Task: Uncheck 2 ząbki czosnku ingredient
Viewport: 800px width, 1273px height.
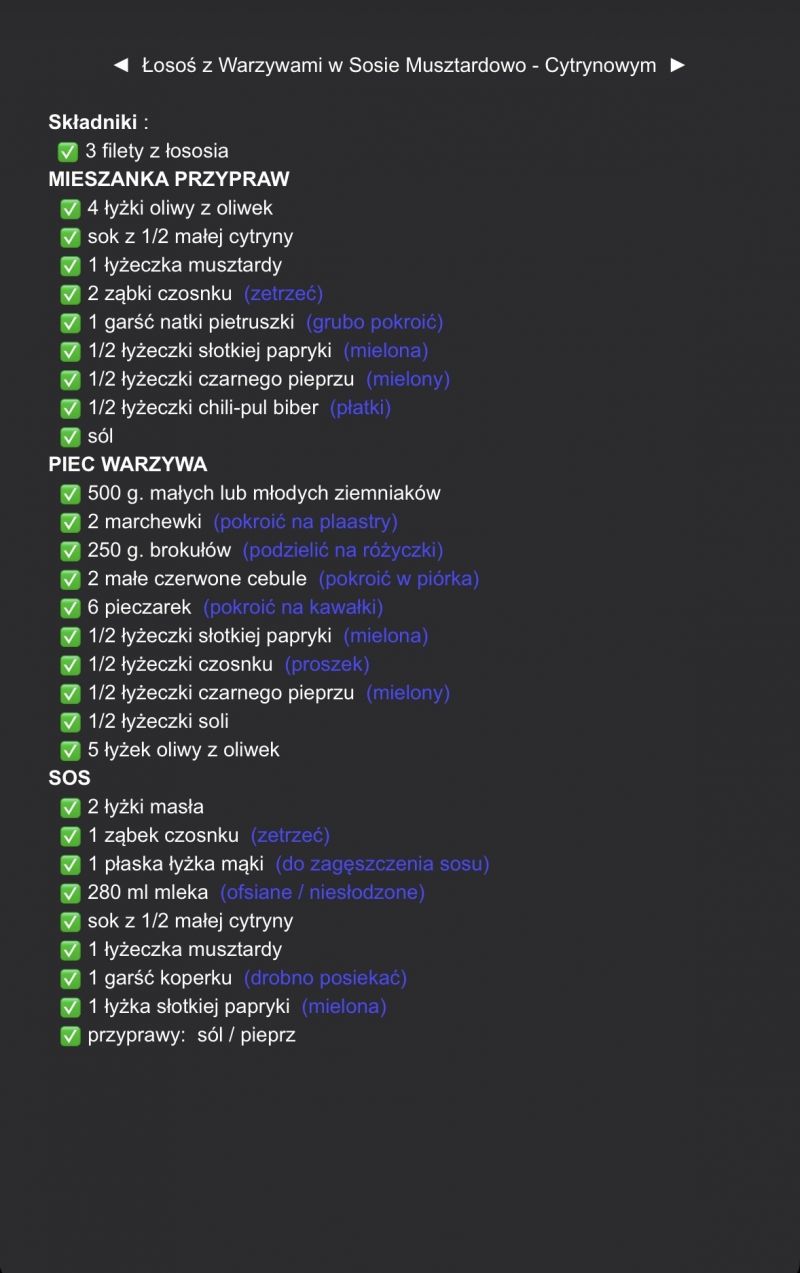Action: pos(70,294)
